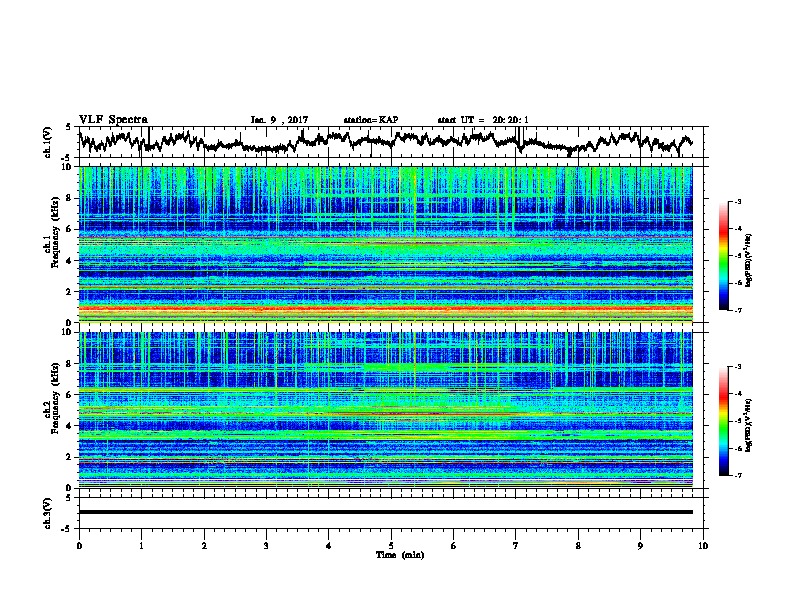Screen dimensions: 792x612
Task: Click the time axis tick label 1
Action: (x=141, y=546)
